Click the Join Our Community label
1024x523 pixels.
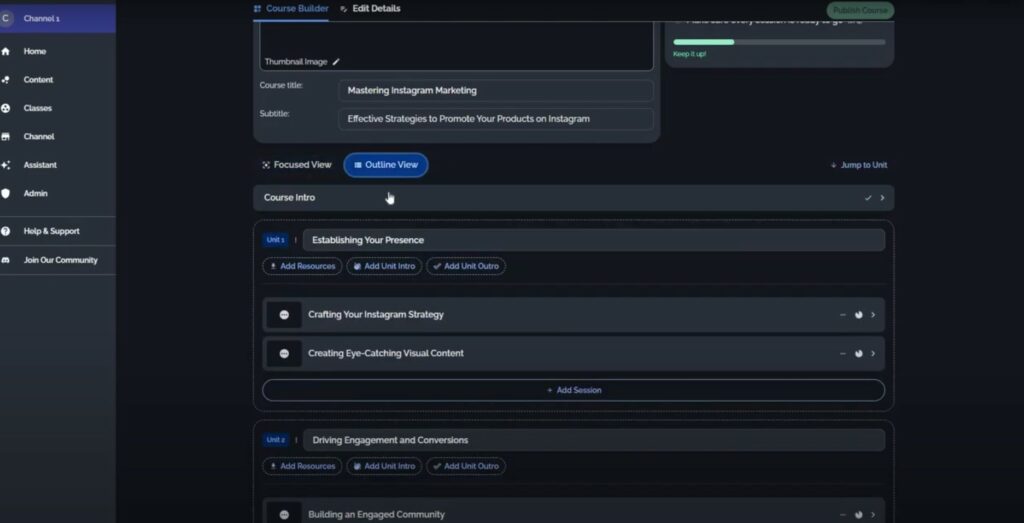[61, 260]
